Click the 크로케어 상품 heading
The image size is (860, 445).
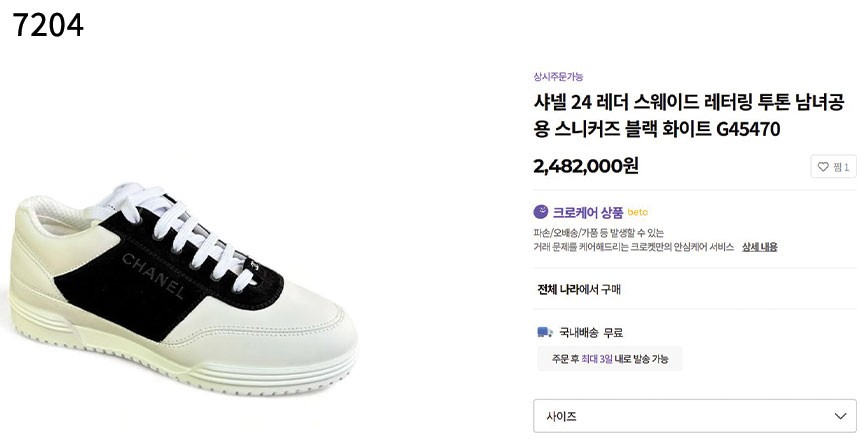(x=587, y=212)
